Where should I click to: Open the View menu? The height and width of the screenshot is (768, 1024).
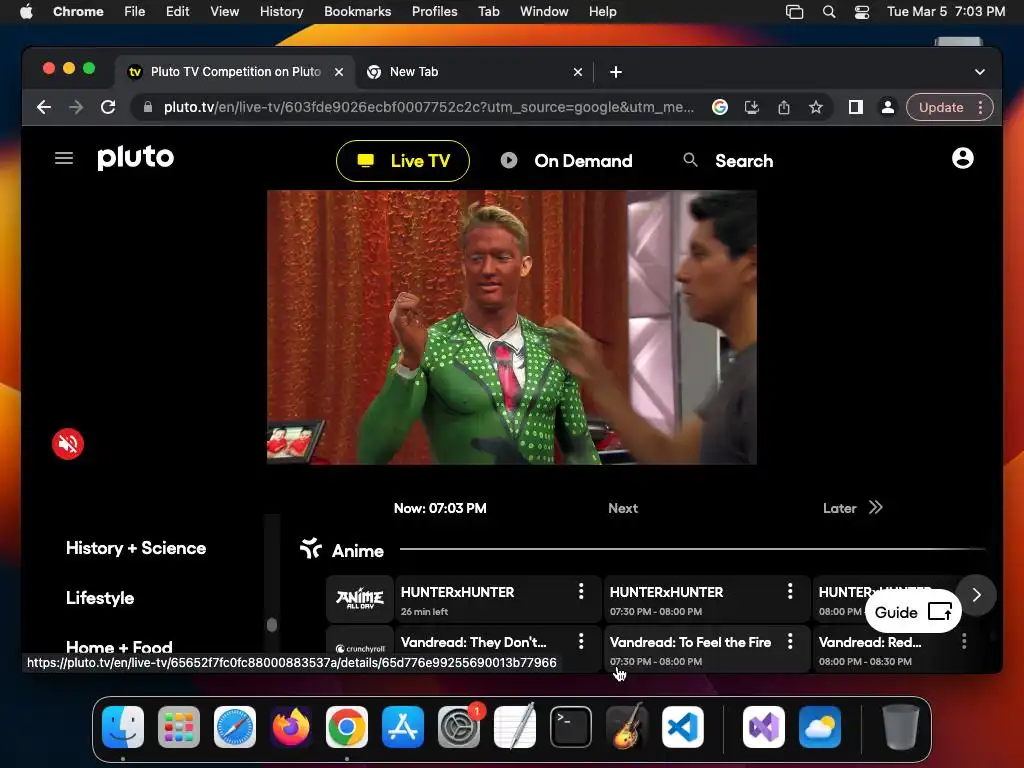click(224, 11)
